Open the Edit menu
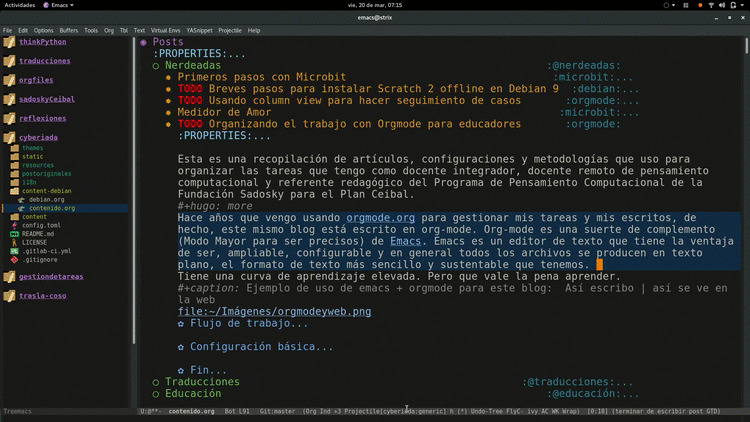750x422 pixels. 23,30
